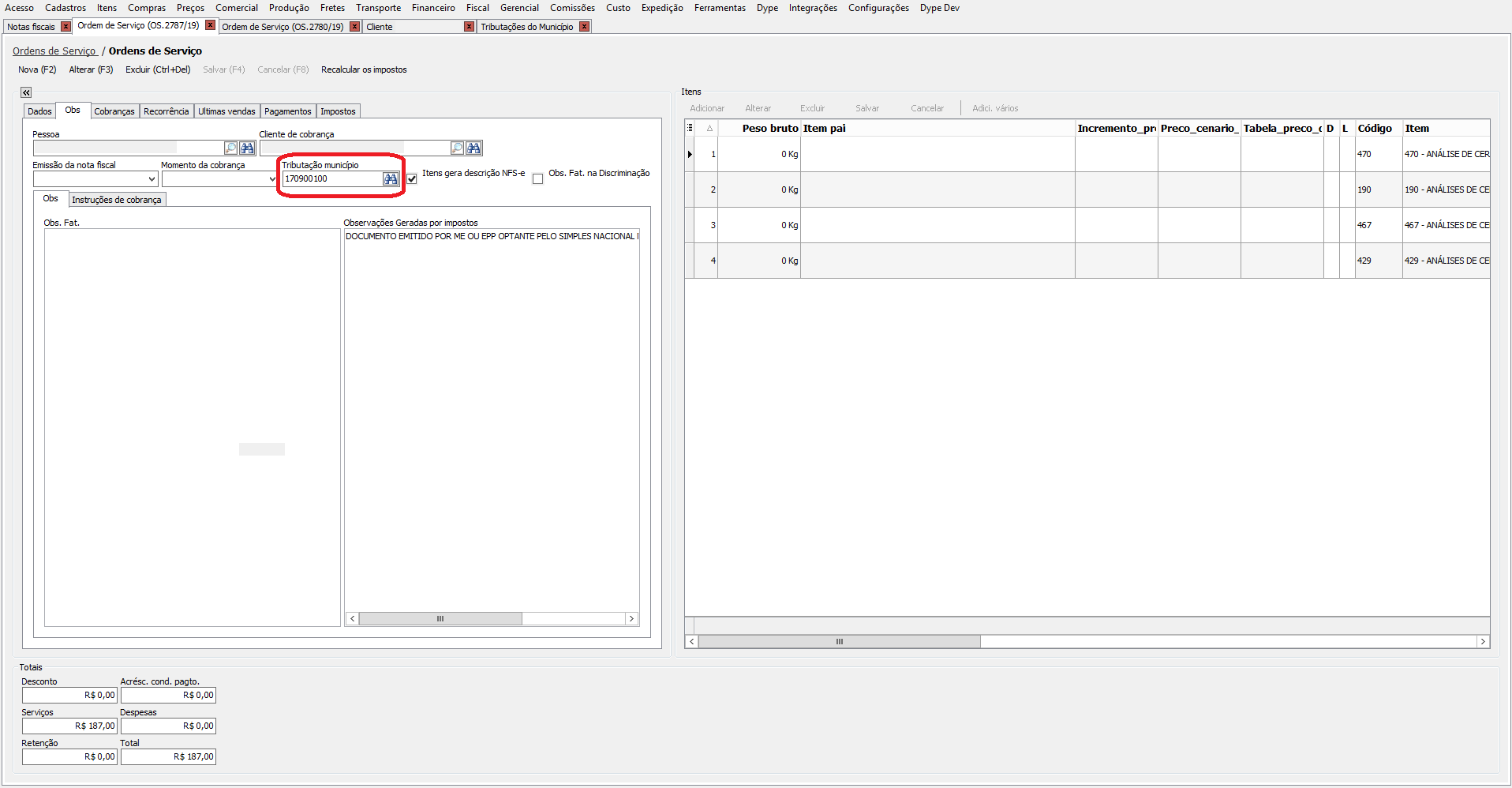Open the Impostos tab

338,111
